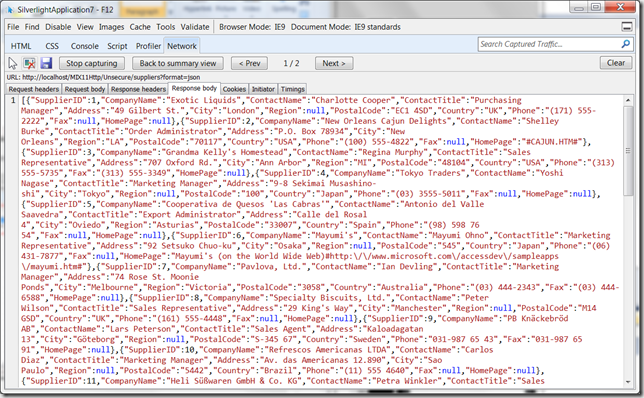
Task: Open the View menu
Action: pos(85,27)
